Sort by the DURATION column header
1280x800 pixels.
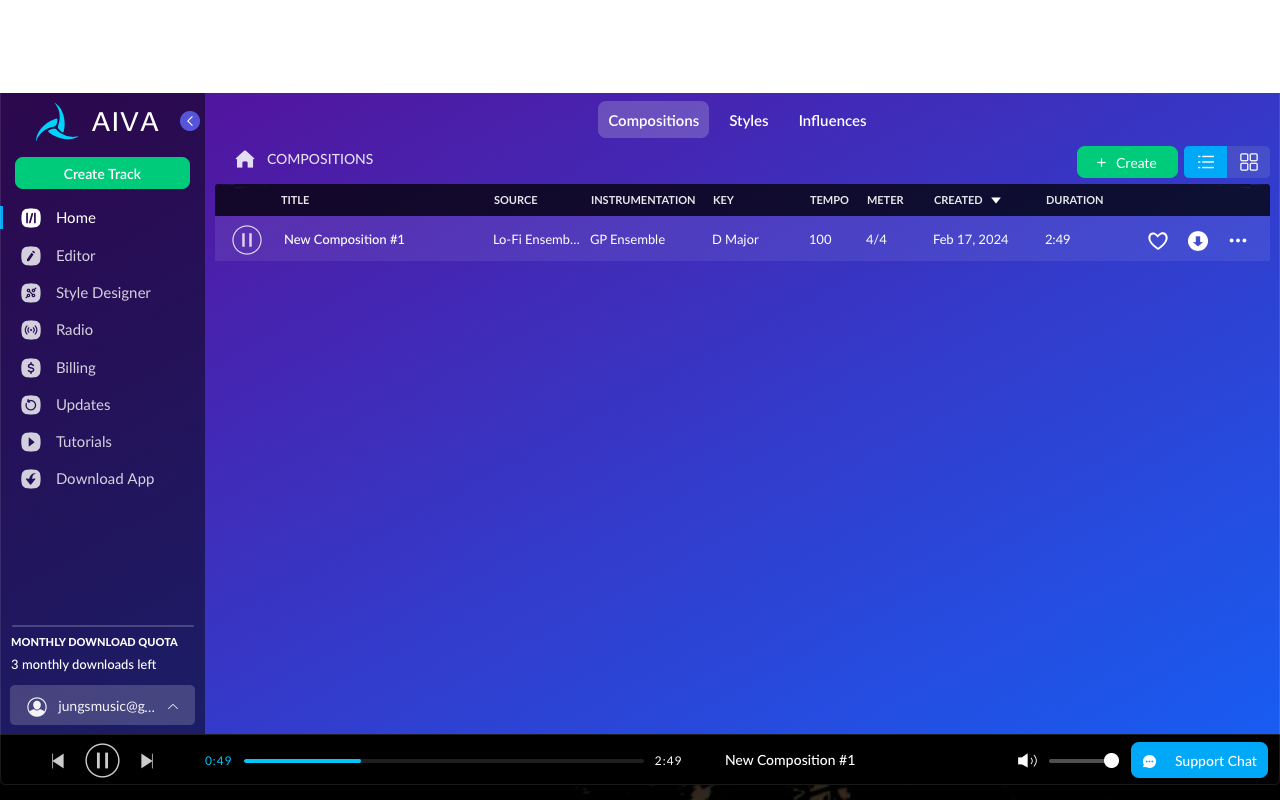(1075, 200)
